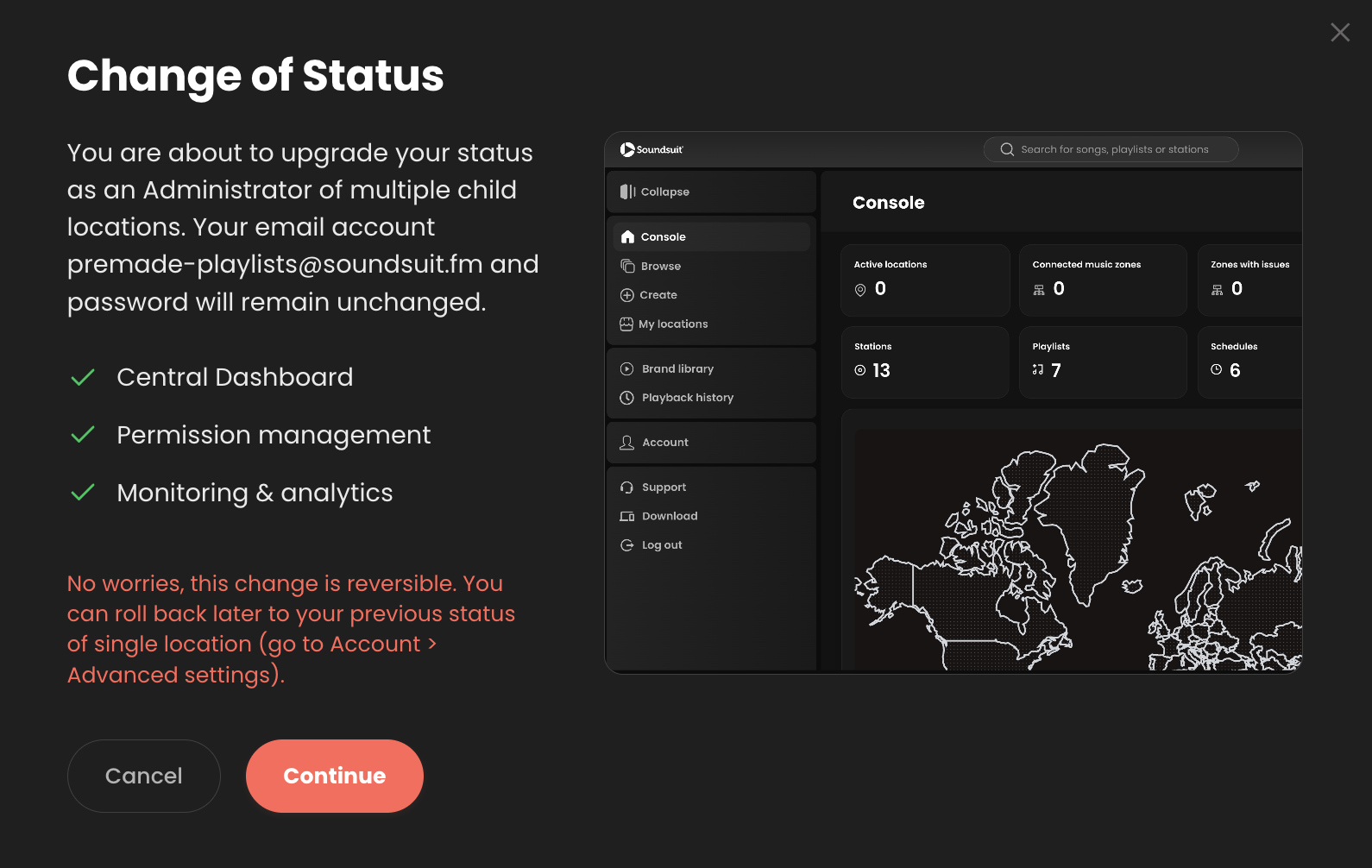
Task: Click the Continue button
Action: click(x=334, y=776)
